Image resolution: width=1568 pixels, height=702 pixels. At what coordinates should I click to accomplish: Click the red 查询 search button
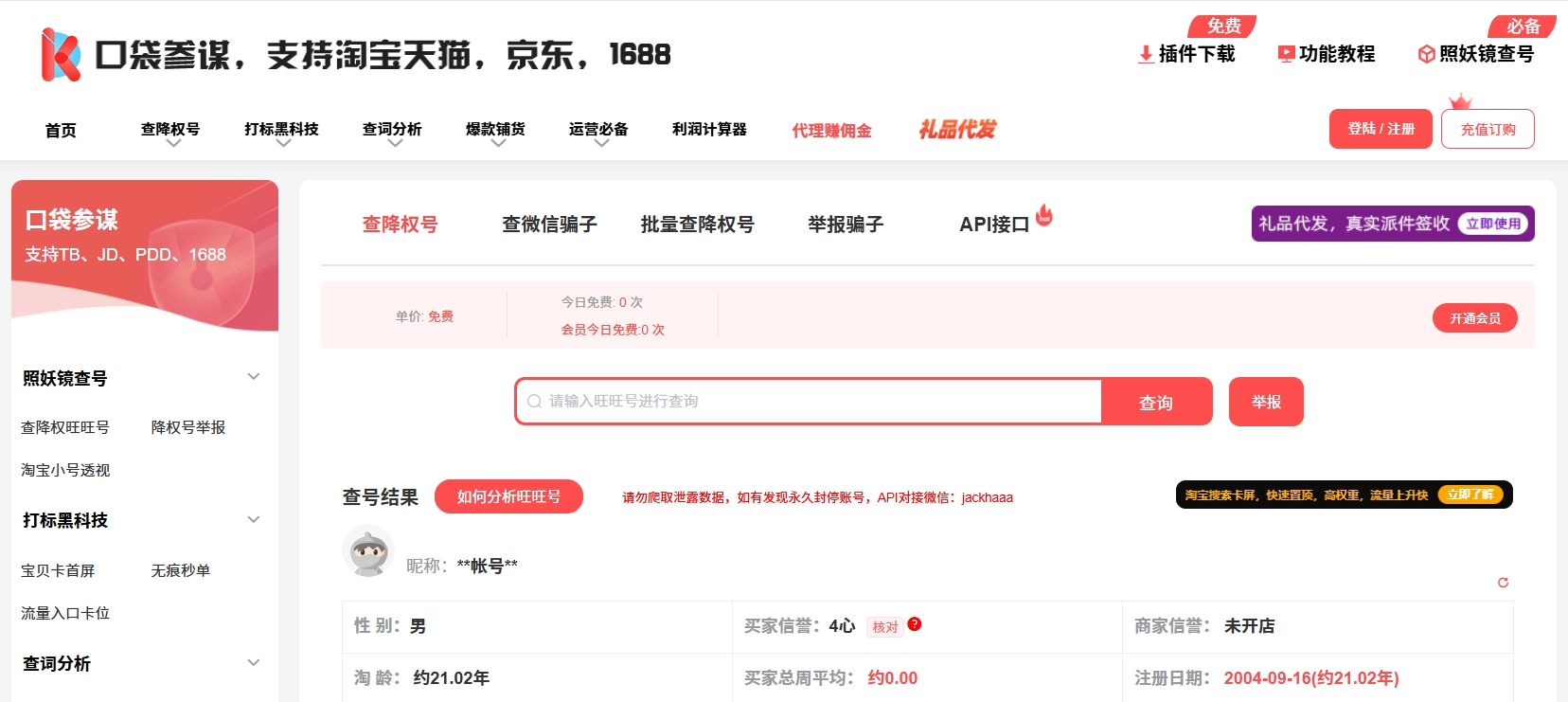[1156, 402]
